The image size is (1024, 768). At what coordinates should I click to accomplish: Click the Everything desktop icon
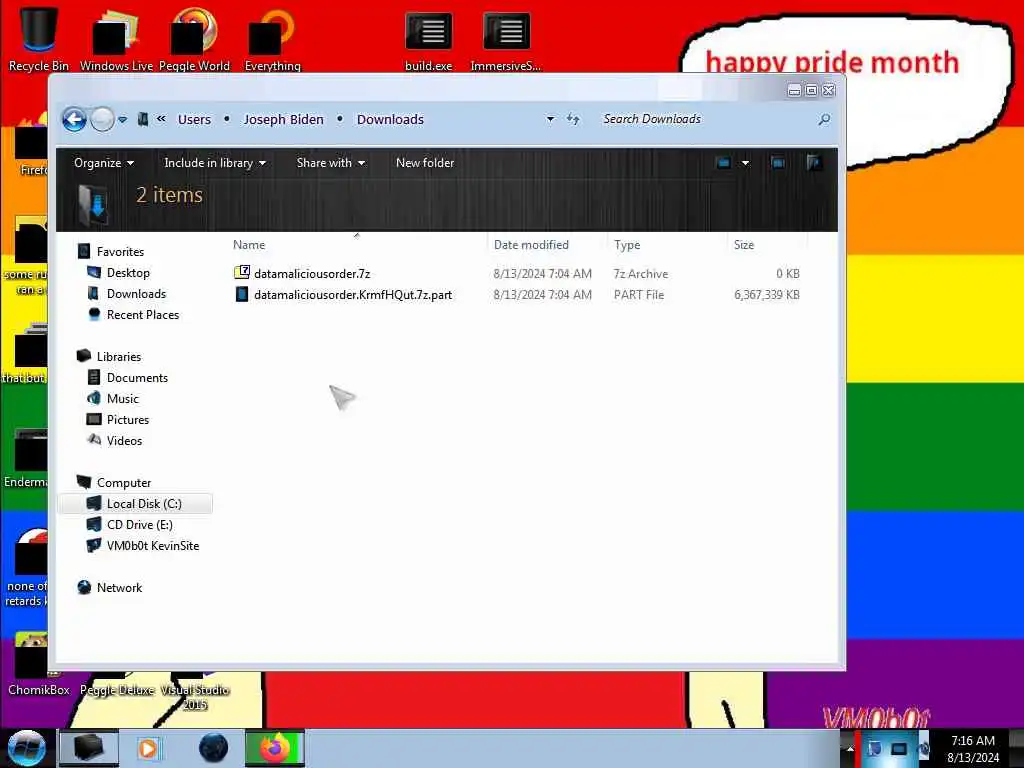[x=272, y=39]
